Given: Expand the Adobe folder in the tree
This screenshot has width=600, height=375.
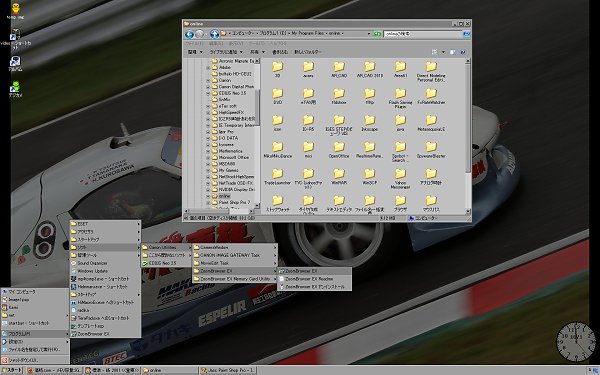Looking at the screenshot, I should point(208,67).
